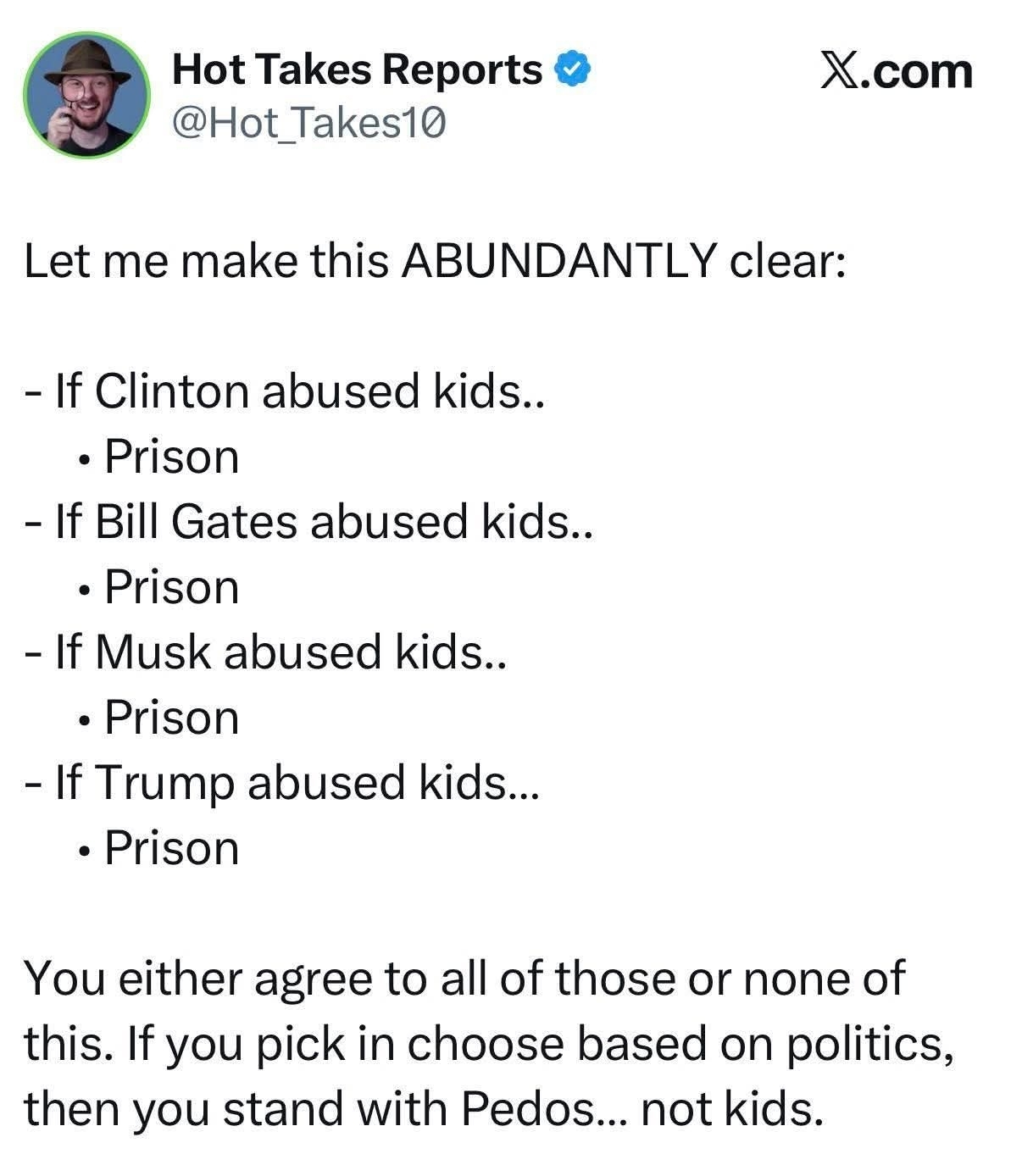Click the name Clinton in the tweet
This screenshot has width=1022, height=1176.
(170, 391)
